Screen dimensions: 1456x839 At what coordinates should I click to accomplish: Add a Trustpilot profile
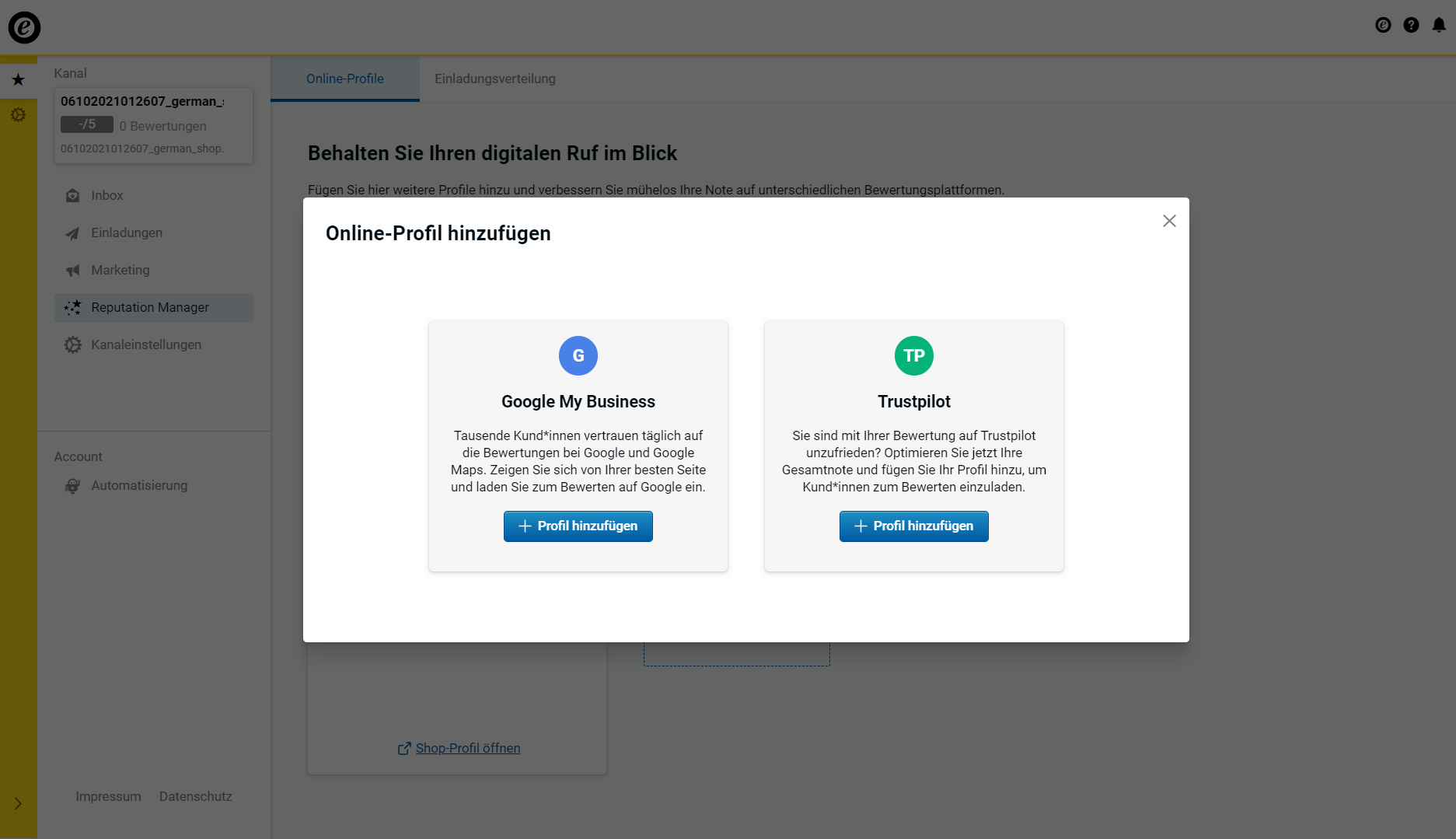coord(914,526)
